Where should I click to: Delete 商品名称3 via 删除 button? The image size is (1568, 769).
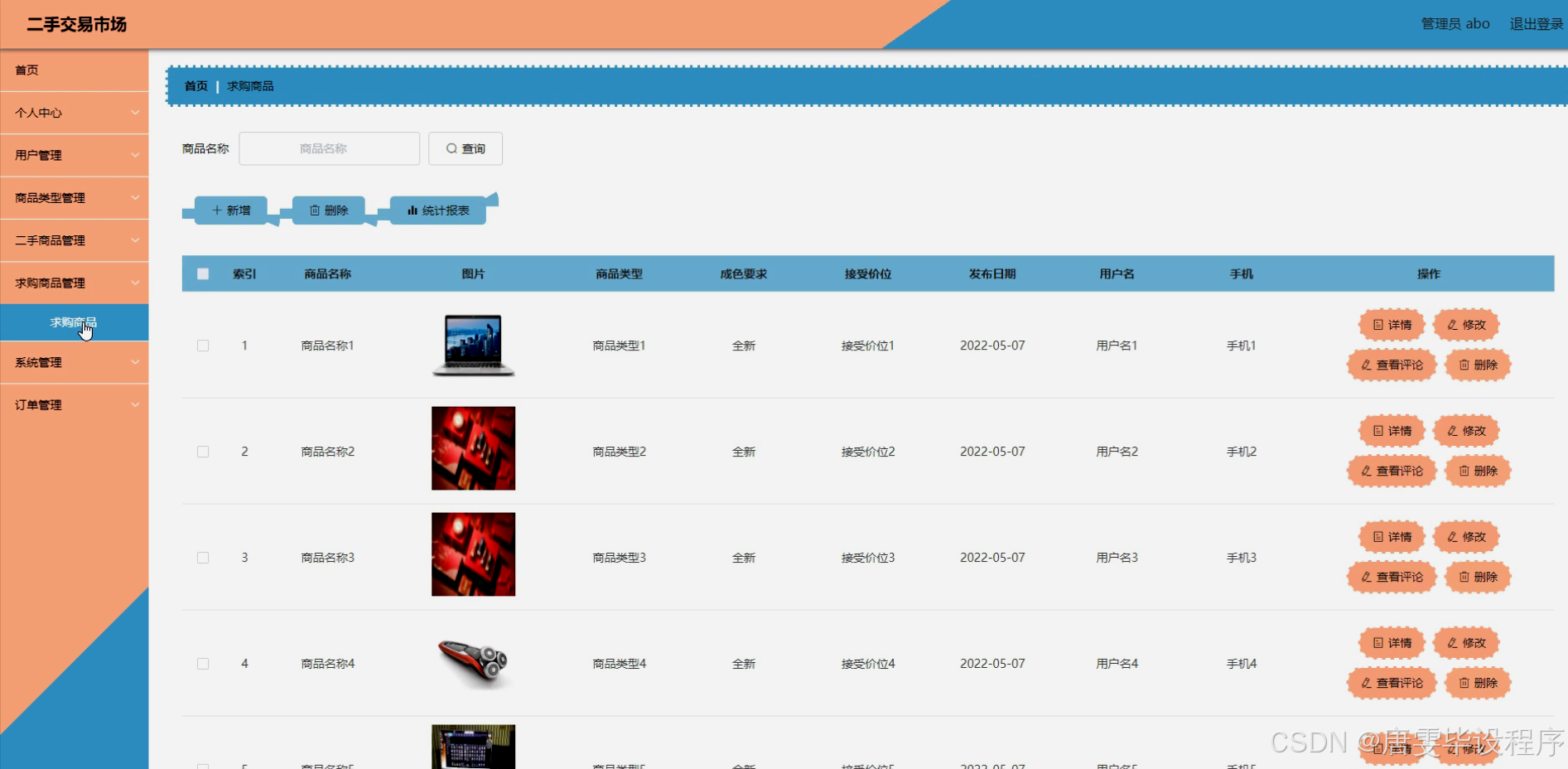1478,577
